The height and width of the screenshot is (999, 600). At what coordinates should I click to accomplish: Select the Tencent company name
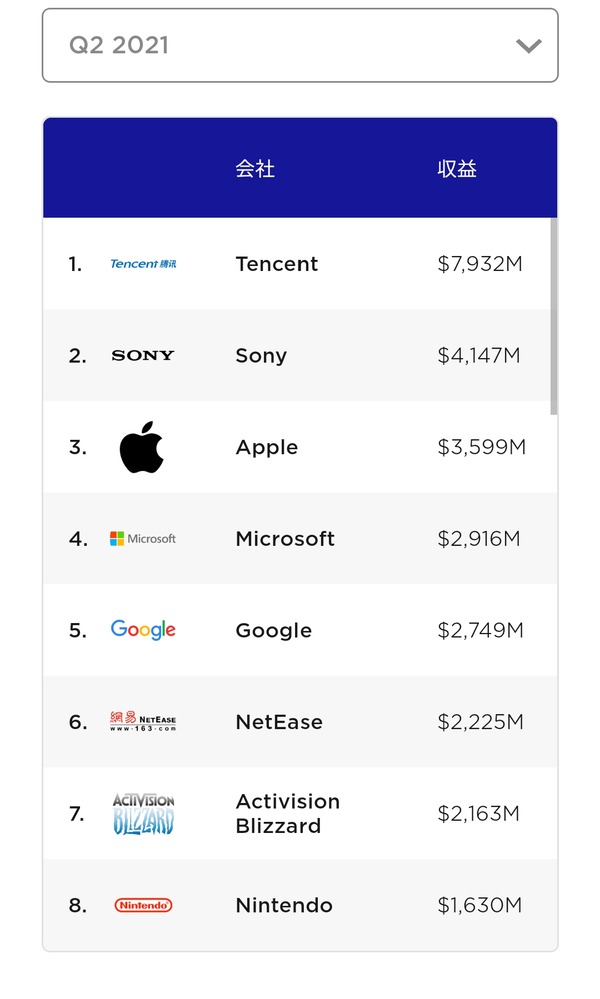point(276,264)
